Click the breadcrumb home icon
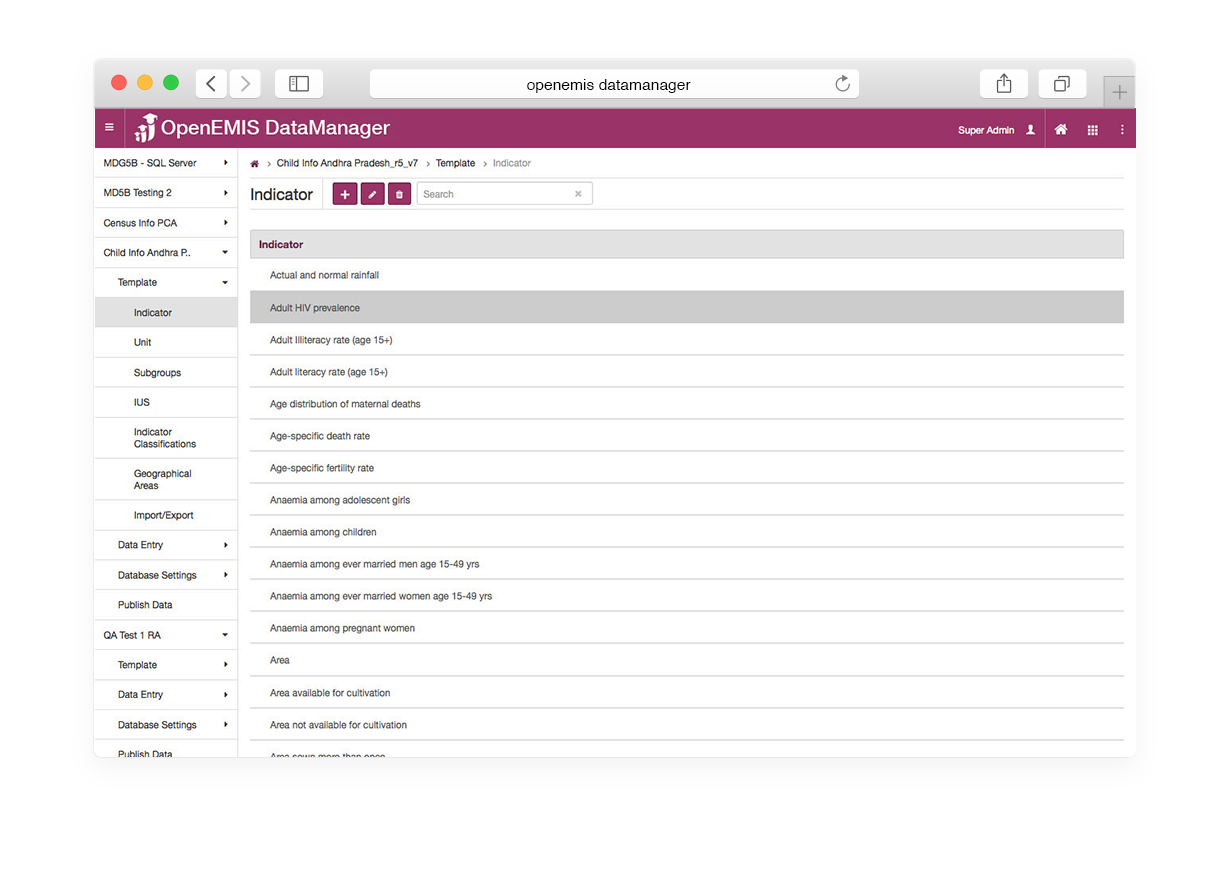The image size is (1230, 896). [255, 163]
